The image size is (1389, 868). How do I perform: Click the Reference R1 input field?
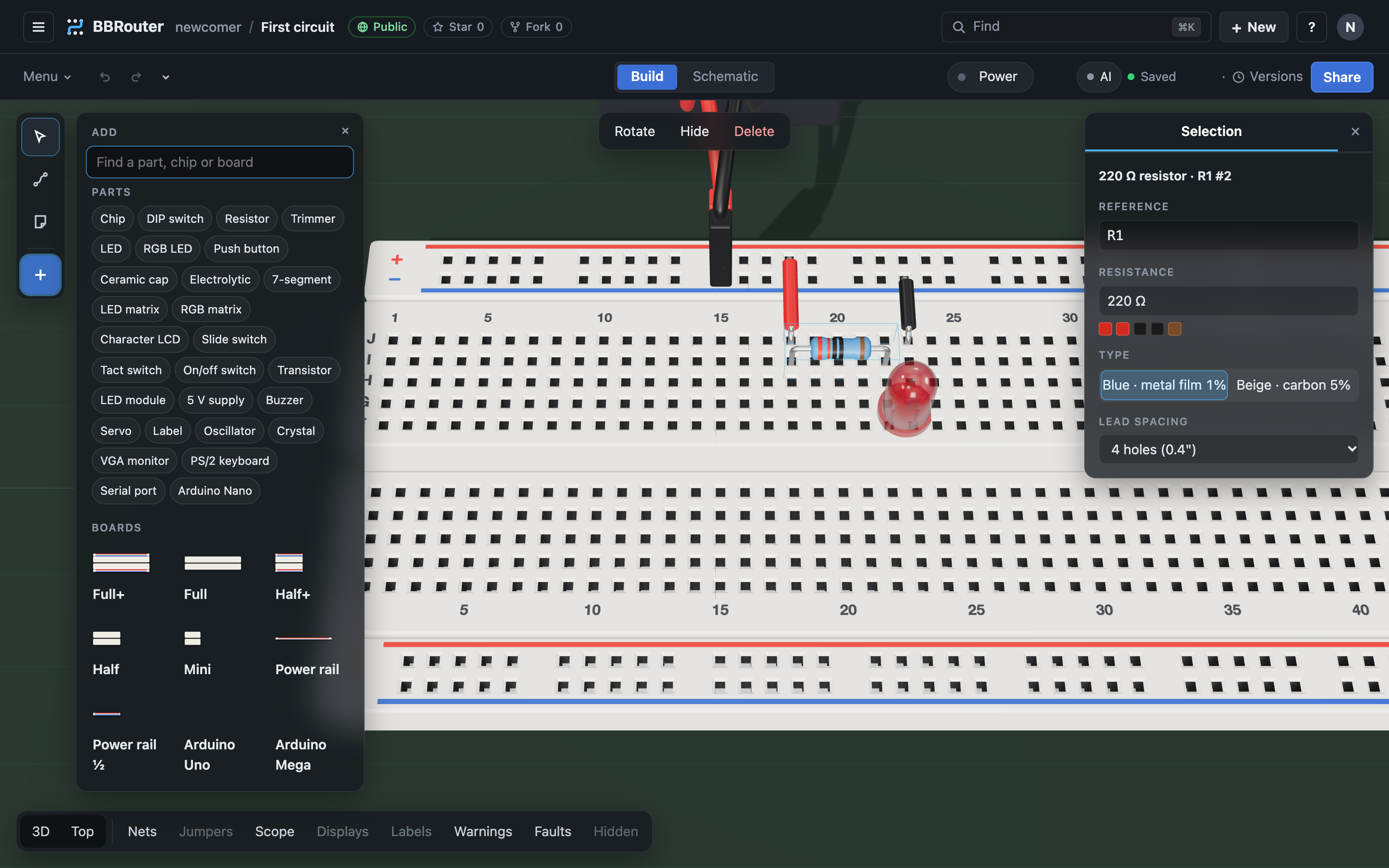point(1228,235)
